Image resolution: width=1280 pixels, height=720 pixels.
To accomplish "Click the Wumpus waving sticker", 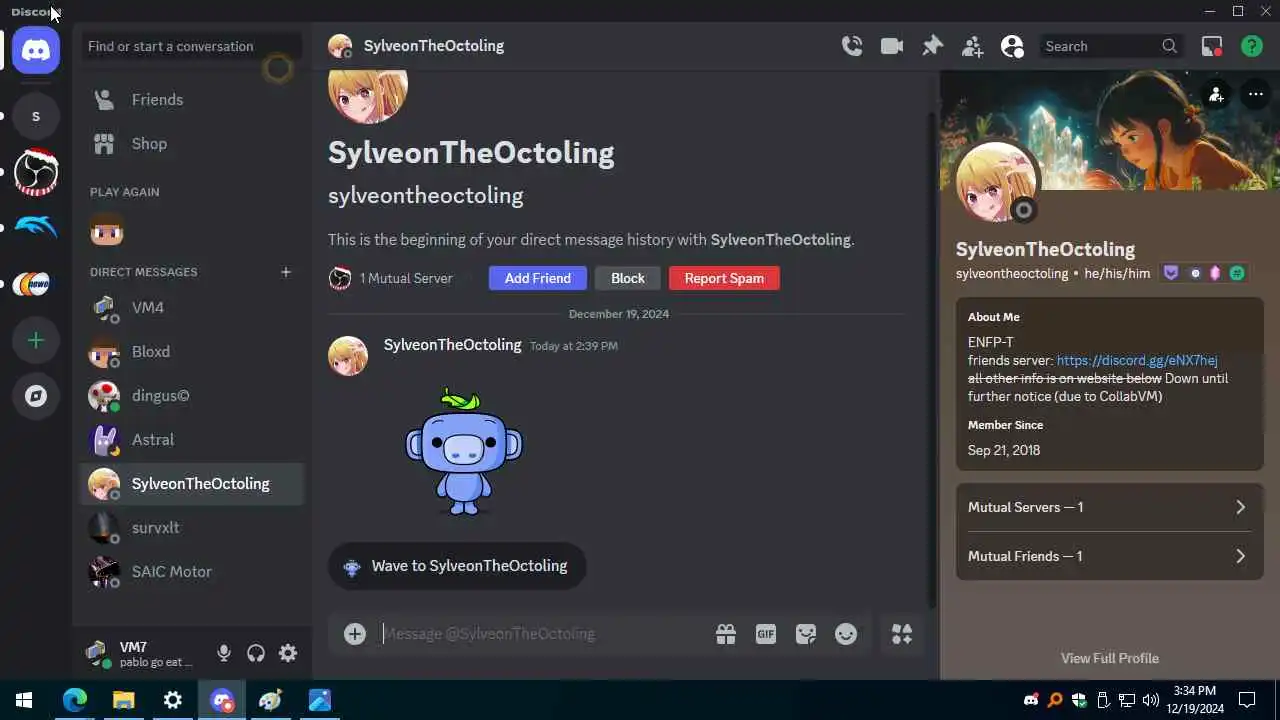I will (x=463, y=451).
